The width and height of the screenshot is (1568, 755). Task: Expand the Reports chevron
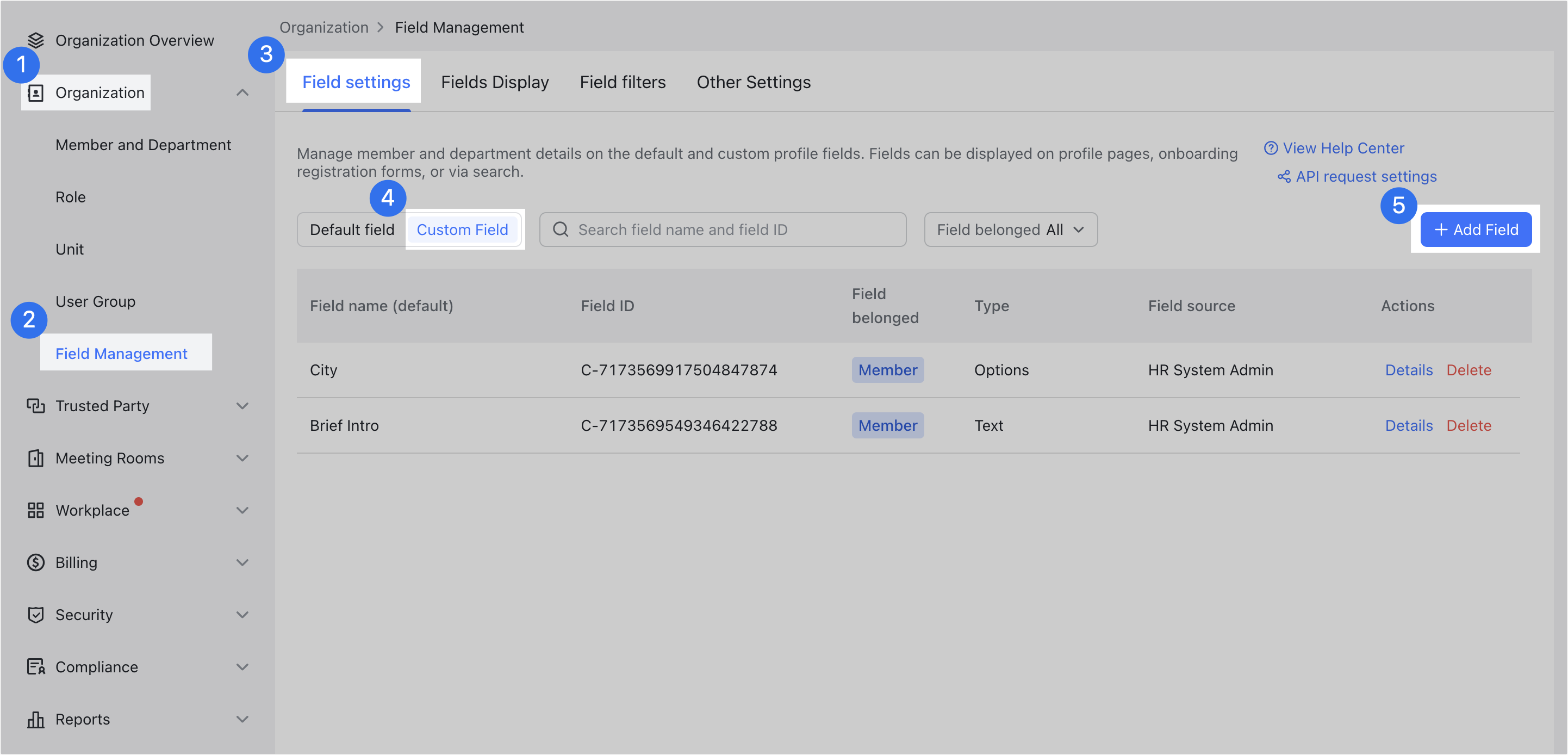(x=242, y=719)
